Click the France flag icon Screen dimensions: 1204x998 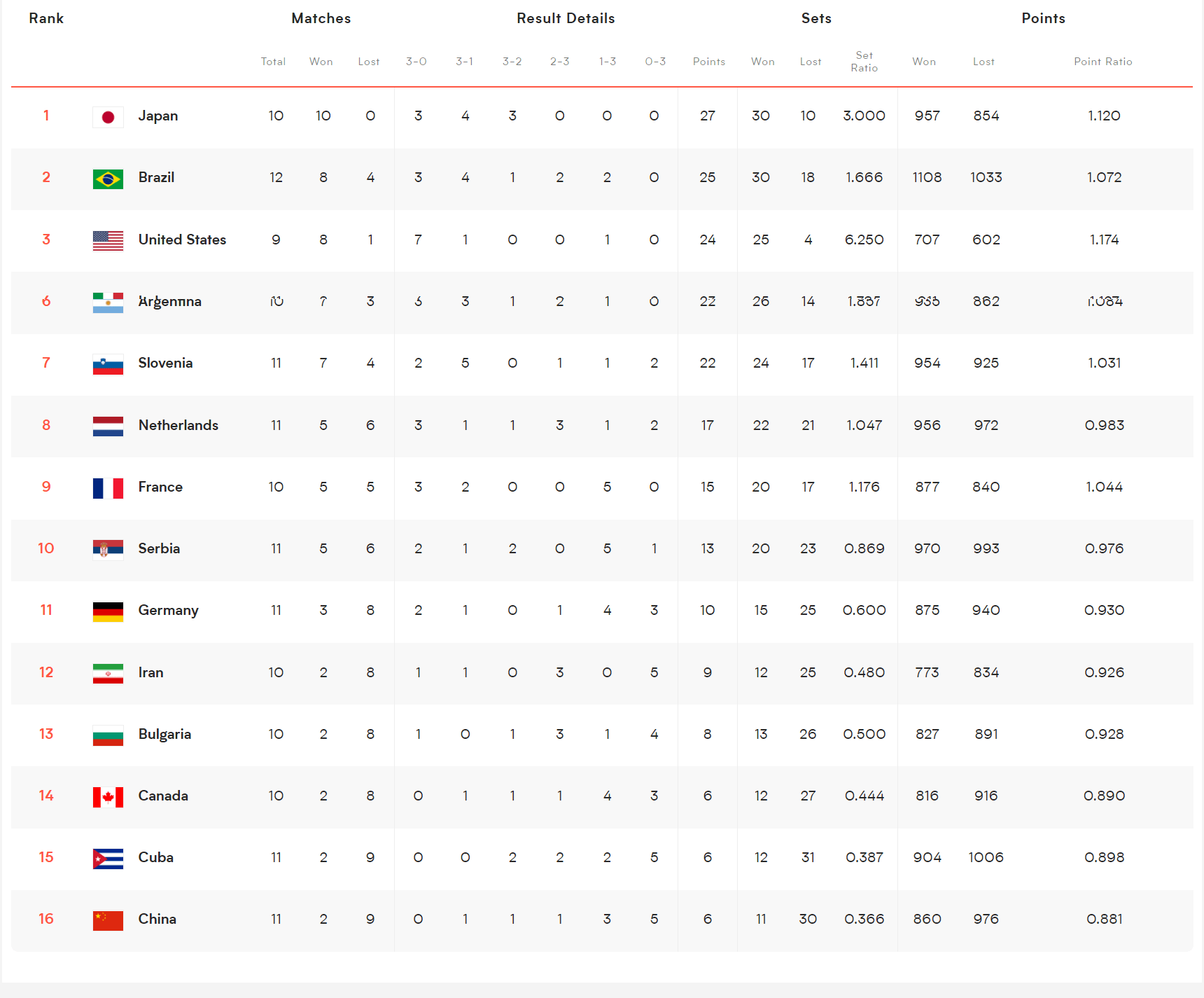pos(108,487)
